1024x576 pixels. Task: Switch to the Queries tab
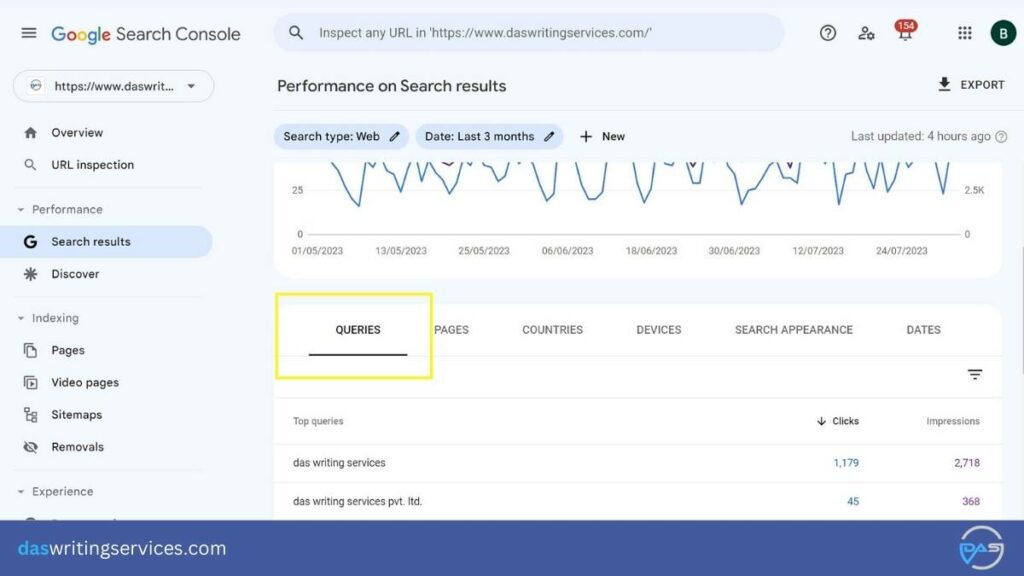tap(358, 330)
